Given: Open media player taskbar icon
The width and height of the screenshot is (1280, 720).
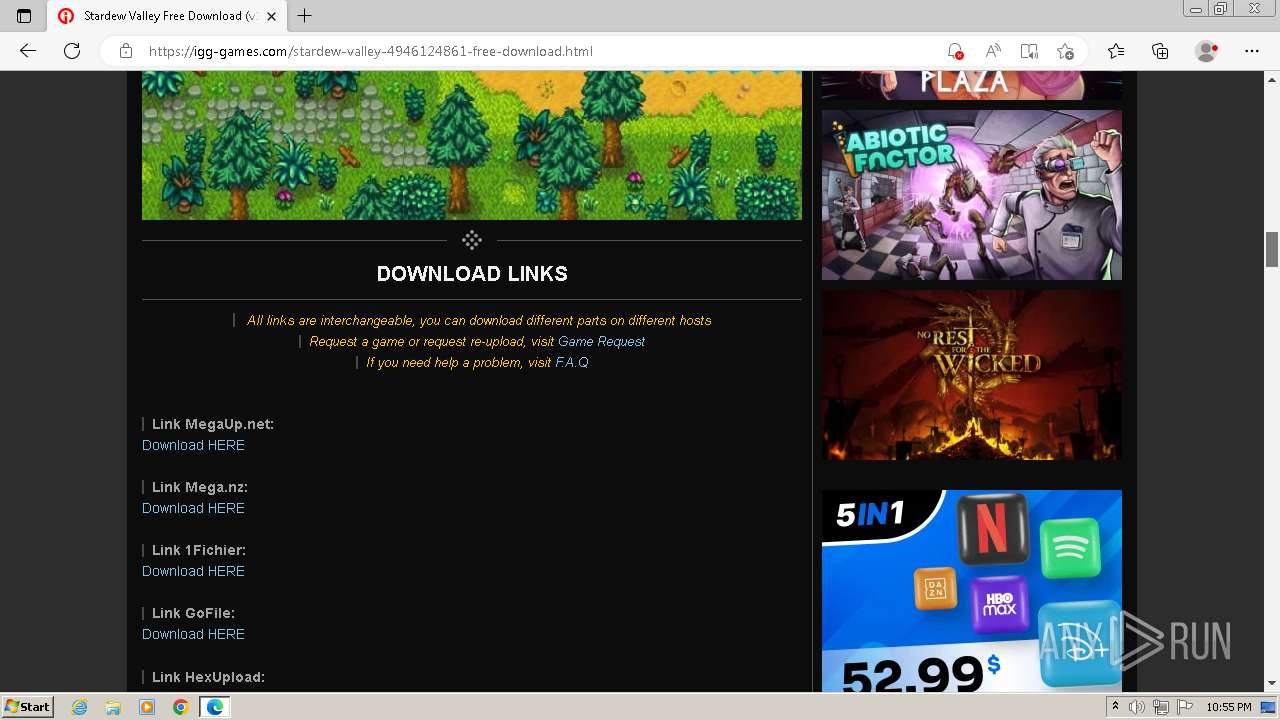Looking at the screenshot, I should click(x=146, y=707).
